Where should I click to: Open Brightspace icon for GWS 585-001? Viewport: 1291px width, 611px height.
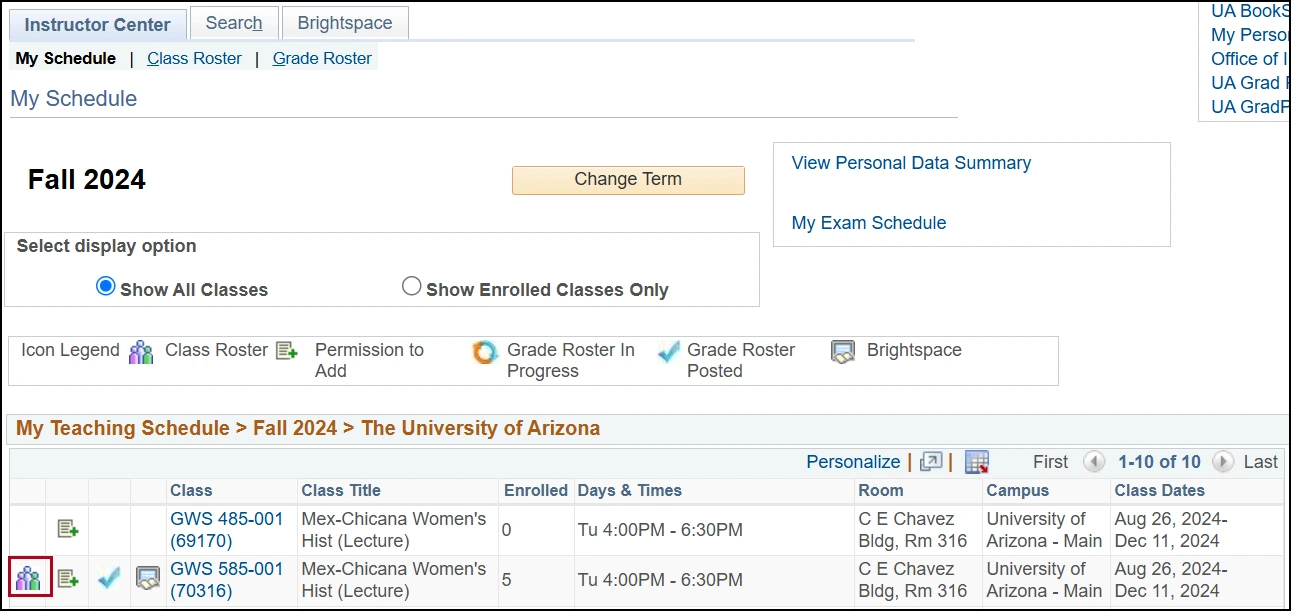[148, 578]
